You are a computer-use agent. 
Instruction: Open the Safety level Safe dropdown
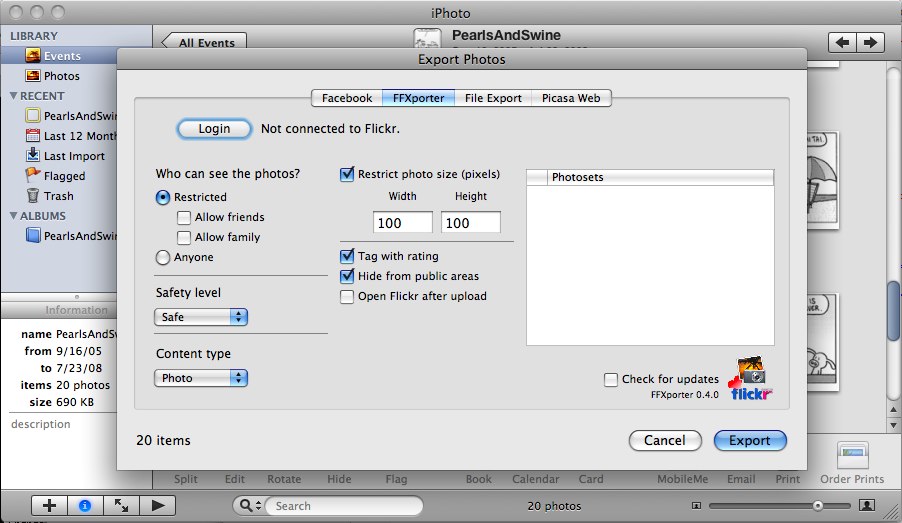201,317
